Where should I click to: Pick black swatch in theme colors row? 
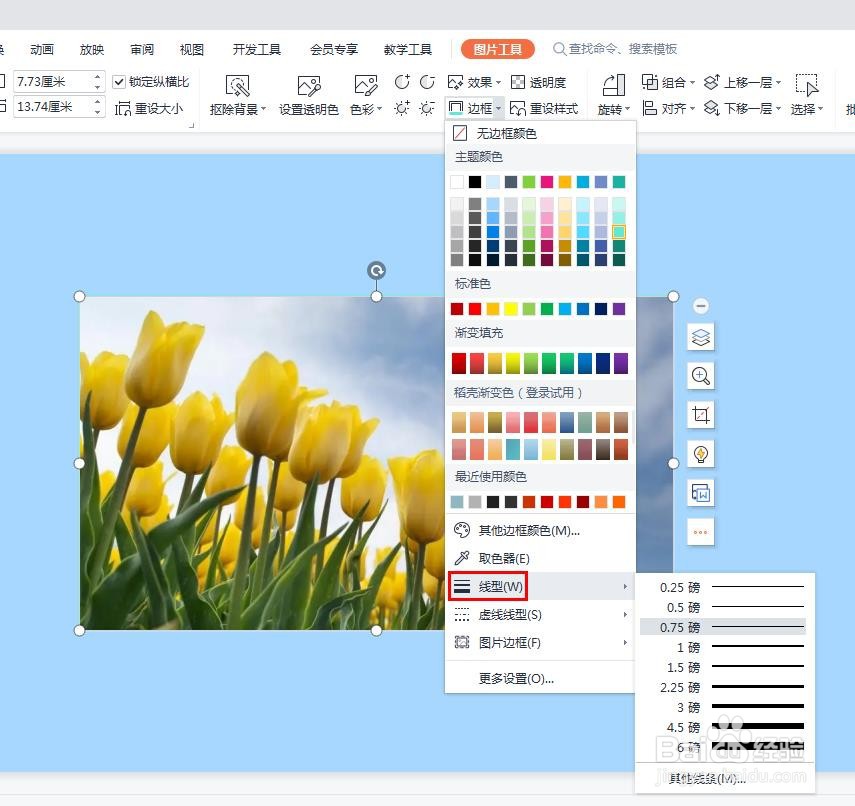(x=475, y=182)
